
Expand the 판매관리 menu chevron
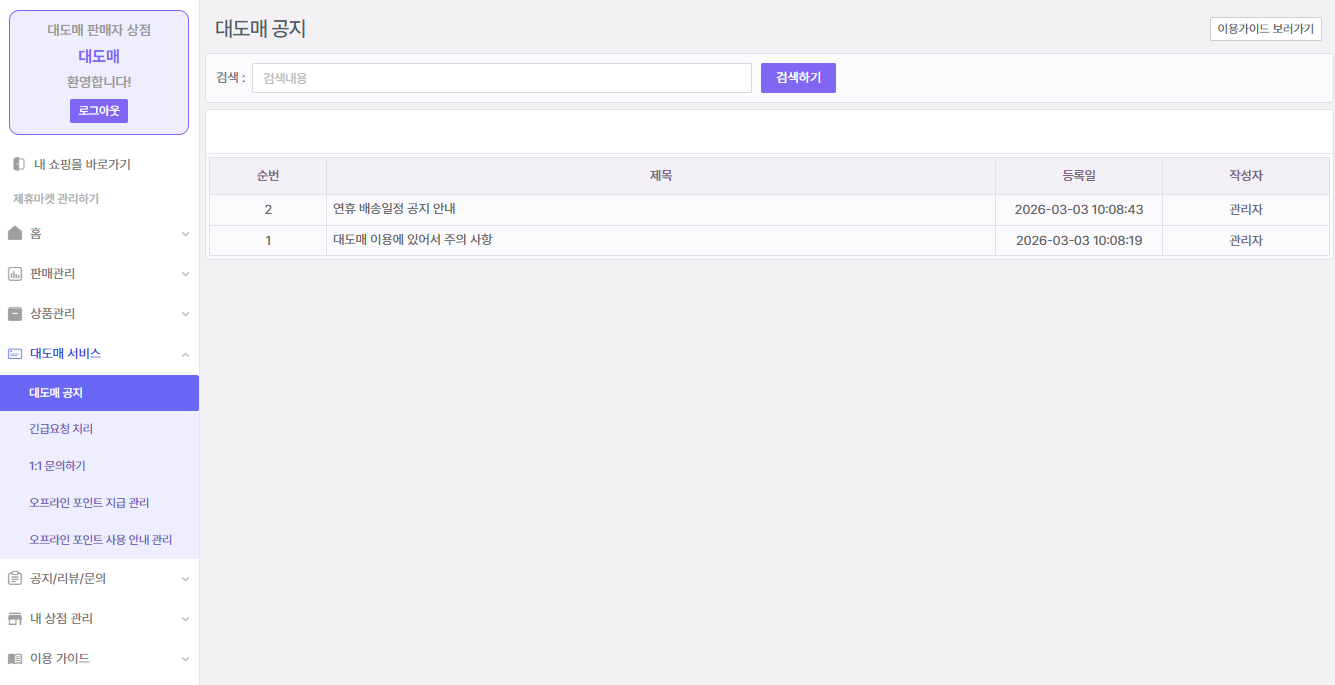point(185,274)
